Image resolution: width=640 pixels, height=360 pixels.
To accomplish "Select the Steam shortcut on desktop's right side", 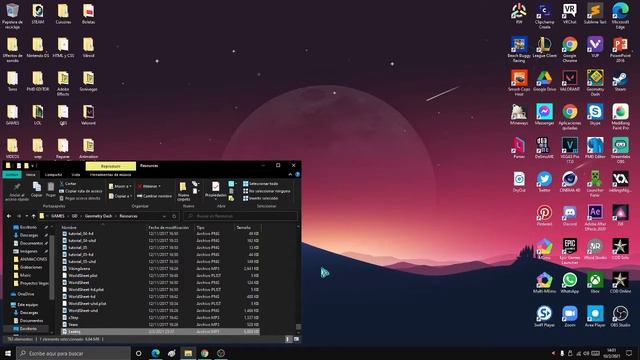I will pos(620,81).
